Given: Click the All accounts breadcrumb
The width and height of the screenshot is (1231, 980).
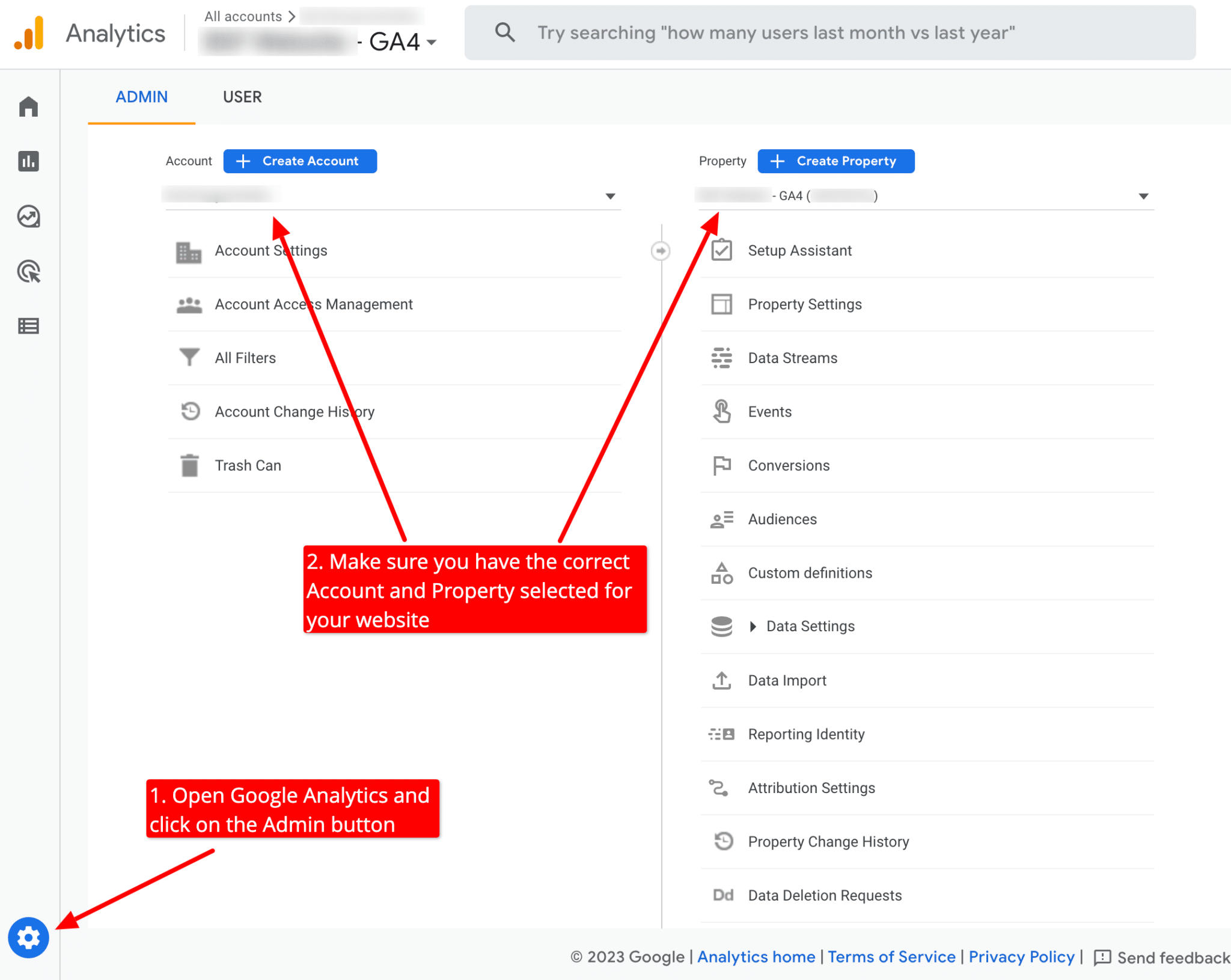Looking at the screenshot, I should click(243, 16).
